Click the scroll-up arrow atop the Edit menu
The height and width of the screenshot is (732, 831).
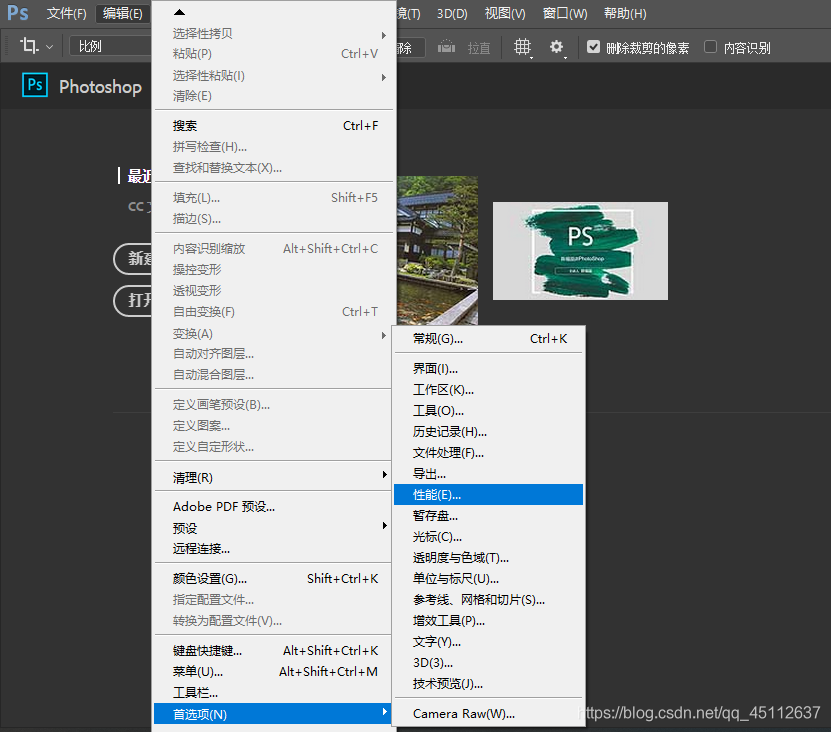(x=180, y=12)
